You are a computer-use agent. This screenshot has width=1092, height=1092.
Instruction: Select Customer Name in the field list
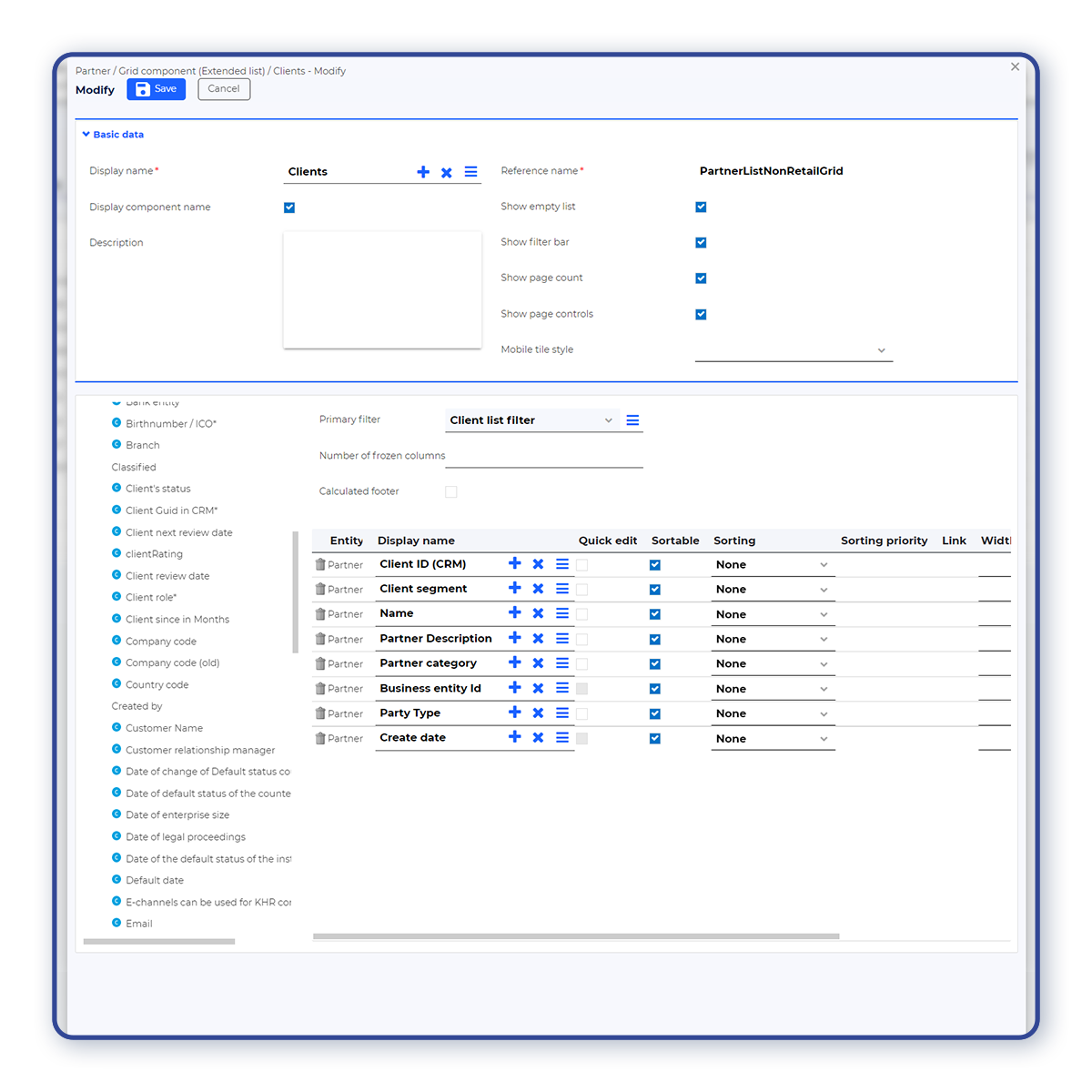pos(164,728)
